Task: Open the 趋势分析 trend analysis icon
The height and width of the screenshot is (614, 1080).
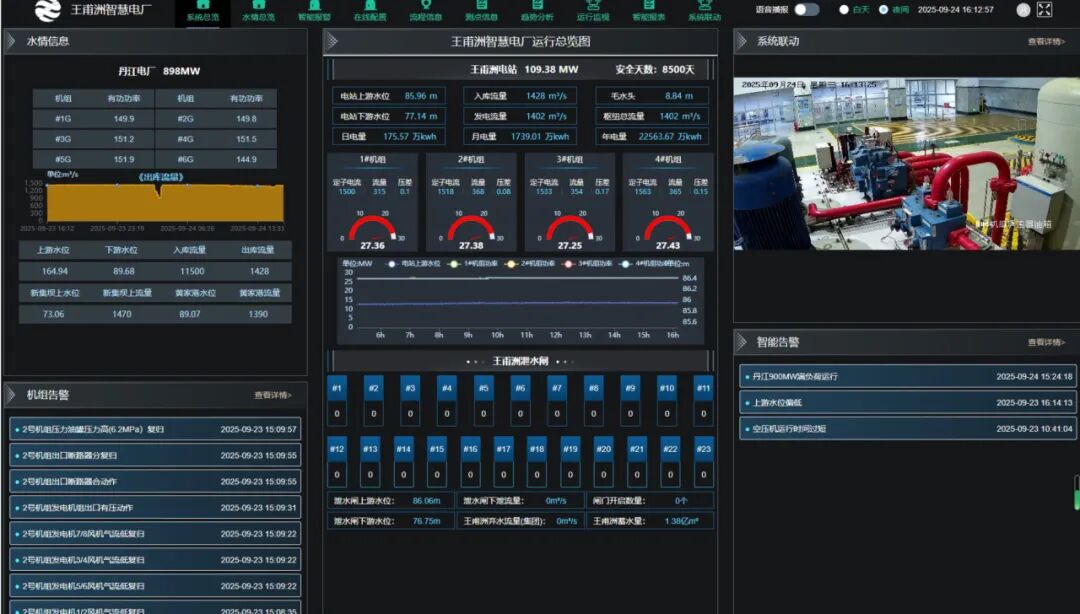Action: [x=537, y=6]
